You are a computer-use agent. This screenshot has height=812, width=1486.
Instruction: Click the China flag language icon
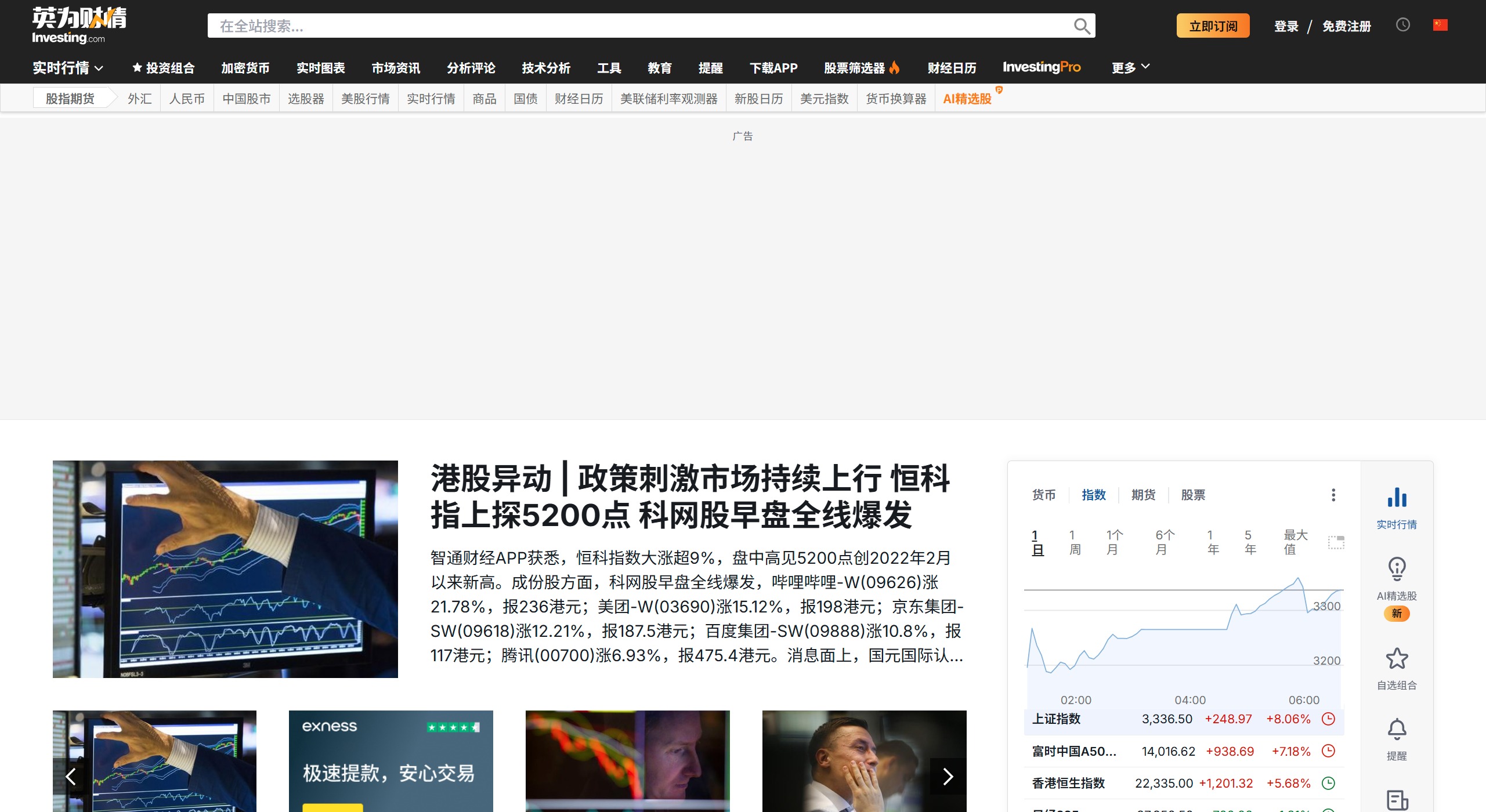coord(1441,25)
